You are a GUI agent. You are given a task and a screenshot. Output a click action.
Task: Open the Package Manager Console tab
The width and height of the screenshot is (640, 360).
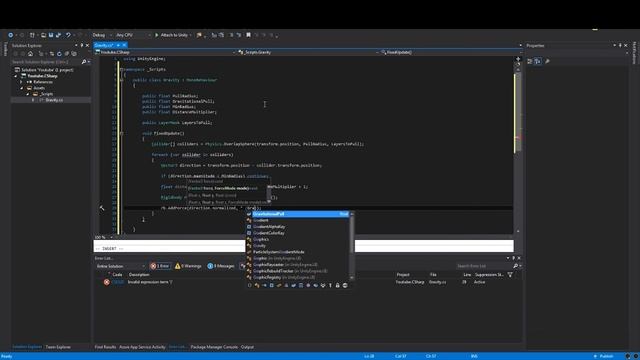(x=214, y=347)
